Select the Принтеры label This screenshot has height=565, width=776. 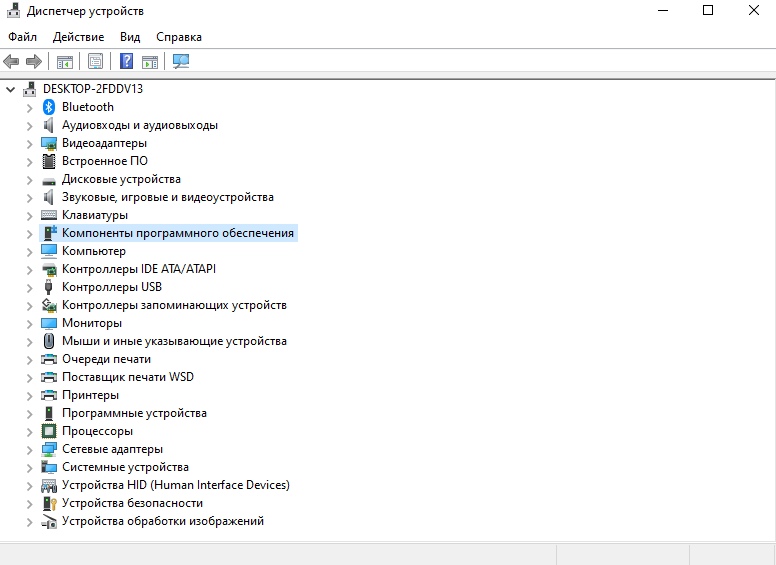[x=91, y=395]
